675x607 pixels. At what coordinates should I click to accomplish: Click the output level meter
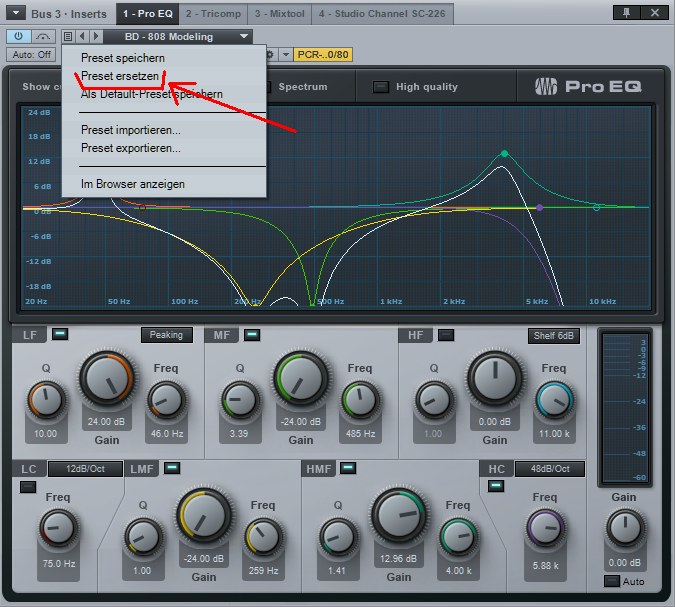625,408
